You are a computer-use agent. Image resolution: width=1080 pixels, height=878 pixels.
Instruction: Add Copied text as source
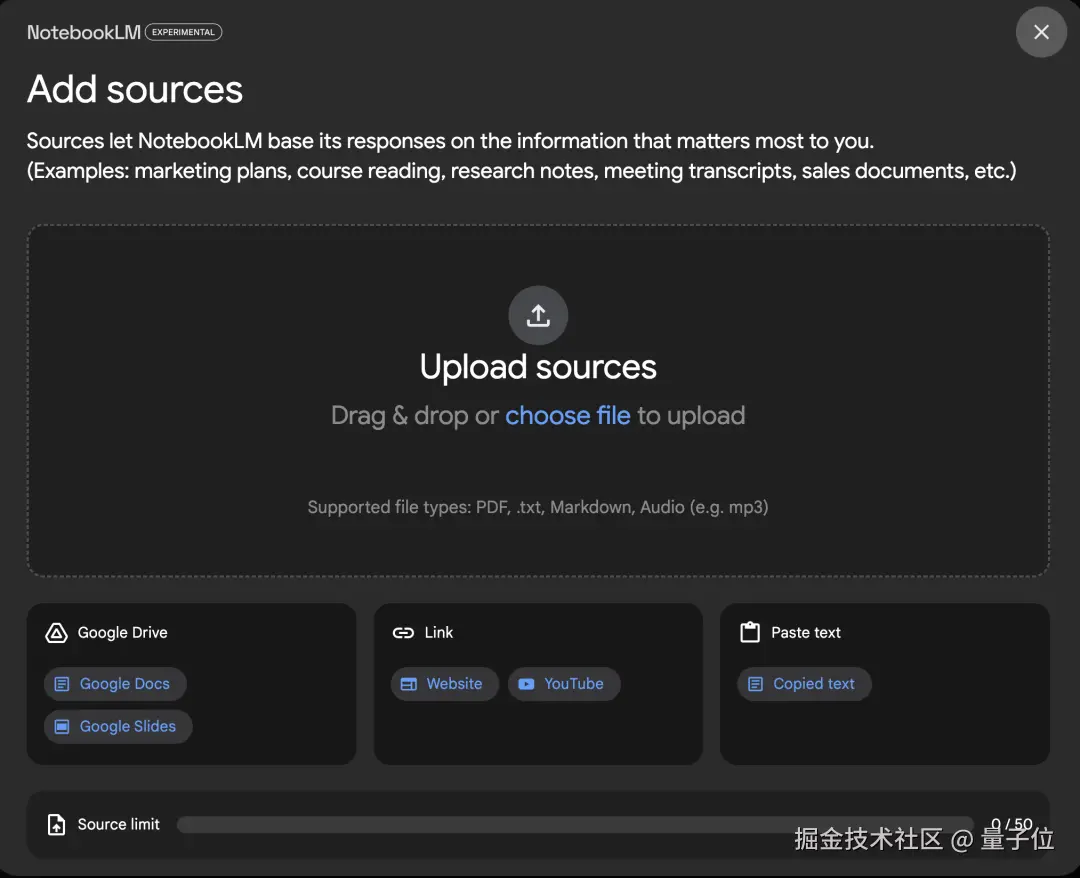[x=804, y=684]
